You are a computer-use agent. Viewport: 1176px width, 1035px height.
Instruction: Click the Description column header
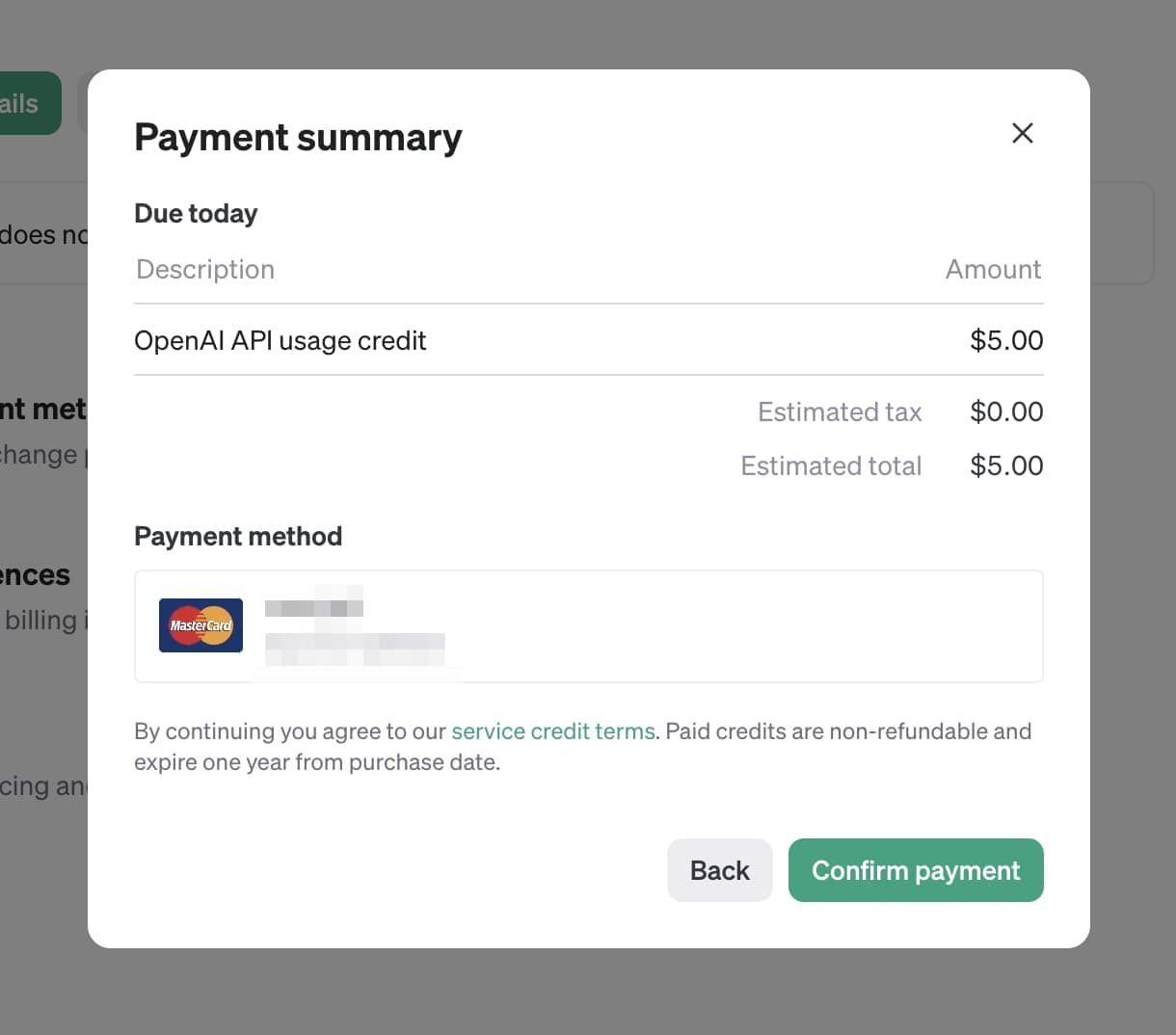pyautogui.click(x=205, y=269)
